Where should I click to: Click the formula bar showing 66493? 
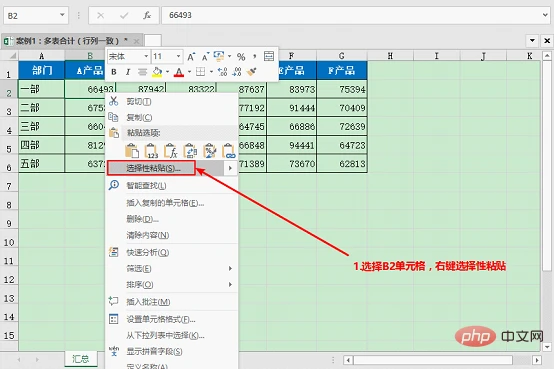(352, 15)
